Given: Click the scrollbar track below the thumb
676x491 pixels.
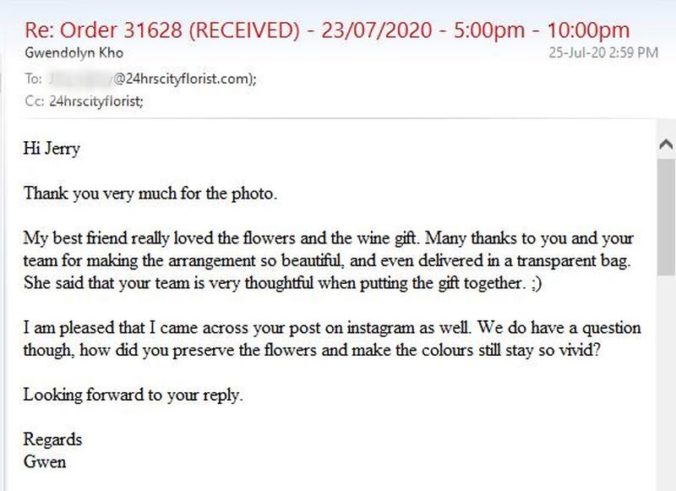Looking at the screenshot, I should [665, 380].
